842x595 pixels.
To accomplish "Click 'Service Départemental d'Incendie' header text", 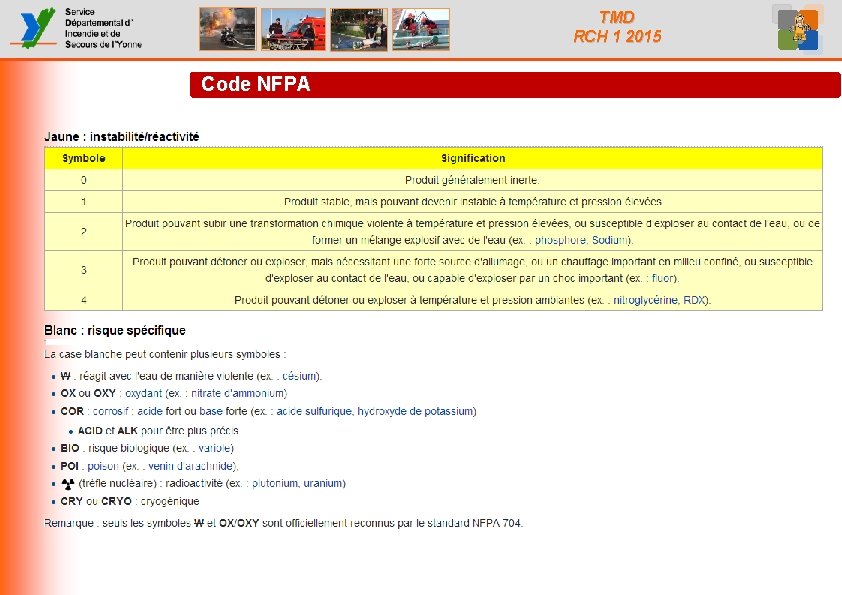I will (103, 28).
